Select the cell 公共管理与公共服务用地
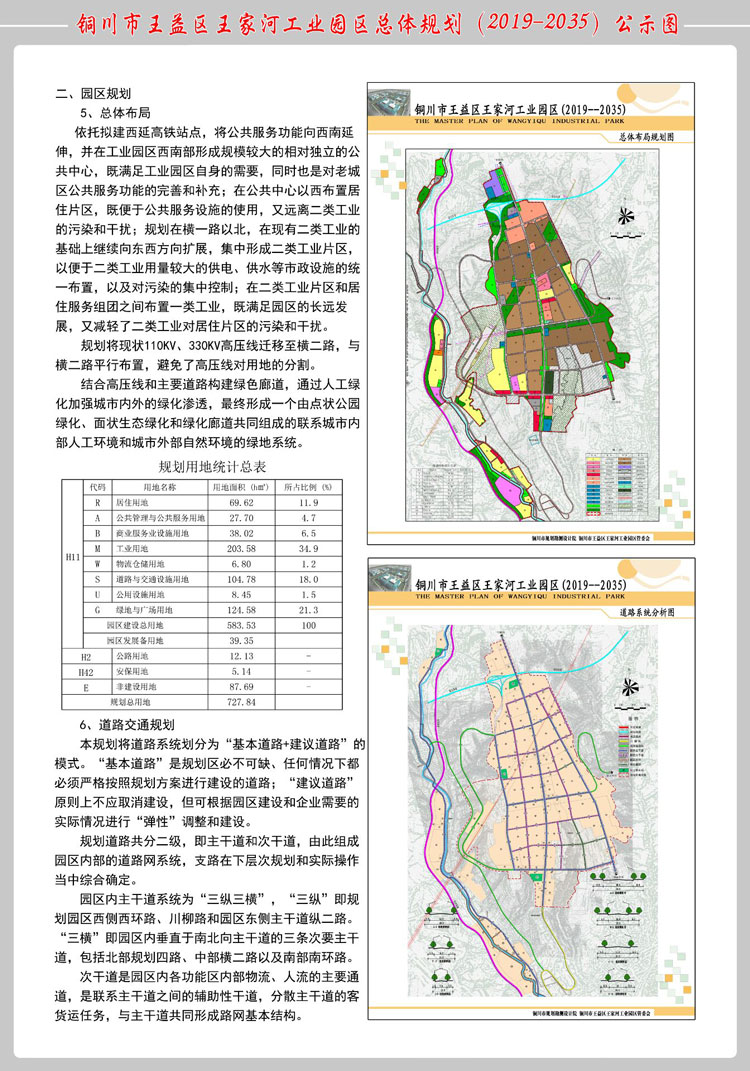 point(160,518)
